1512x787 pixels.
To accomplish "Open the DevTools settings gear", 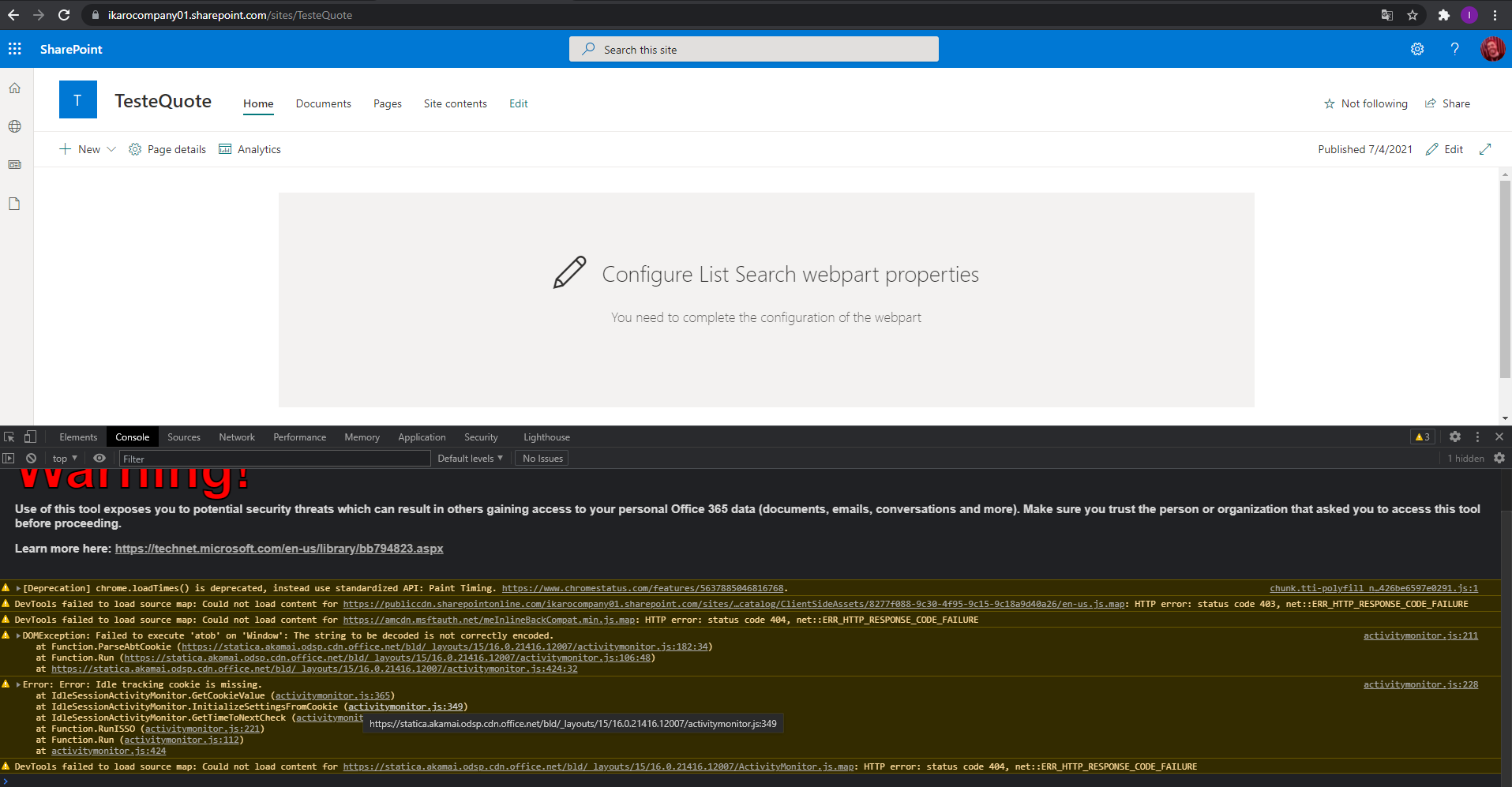I will [x=1454, y=437].
